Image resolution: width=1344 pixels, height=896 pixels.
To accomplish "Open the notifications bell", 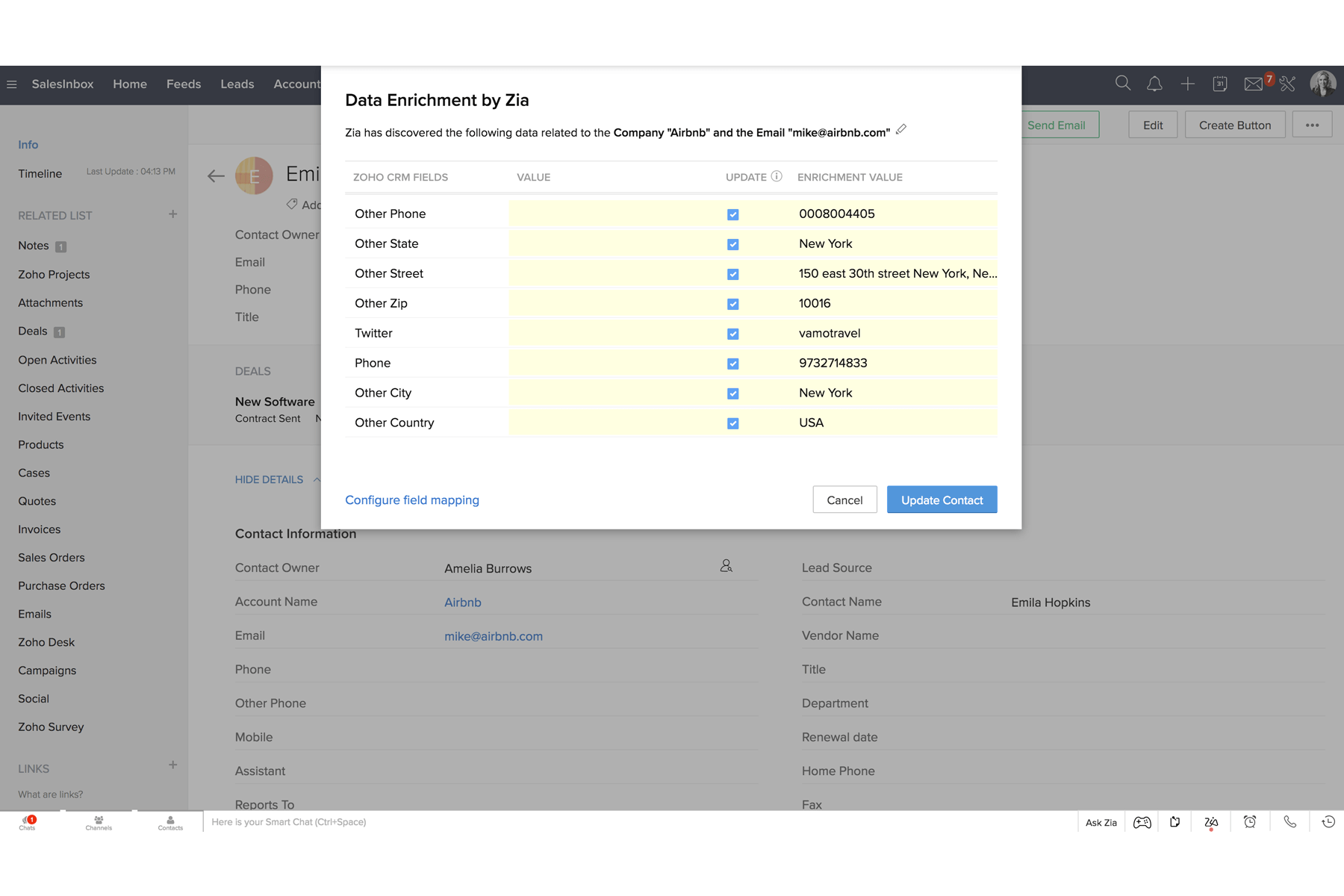I will (x=1154, y=84).
